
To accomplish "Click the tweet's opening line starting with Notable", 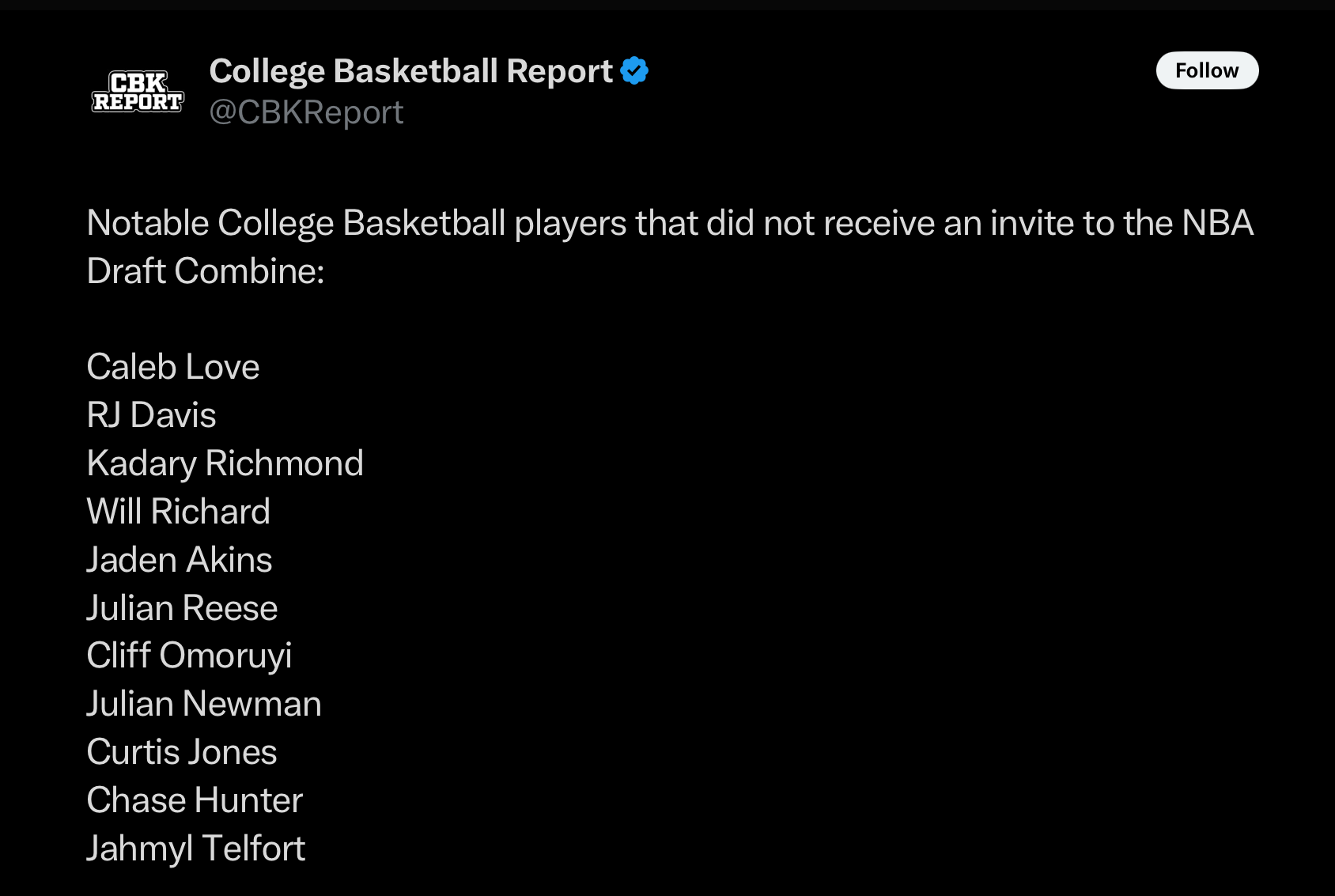I will coord(670,223).
